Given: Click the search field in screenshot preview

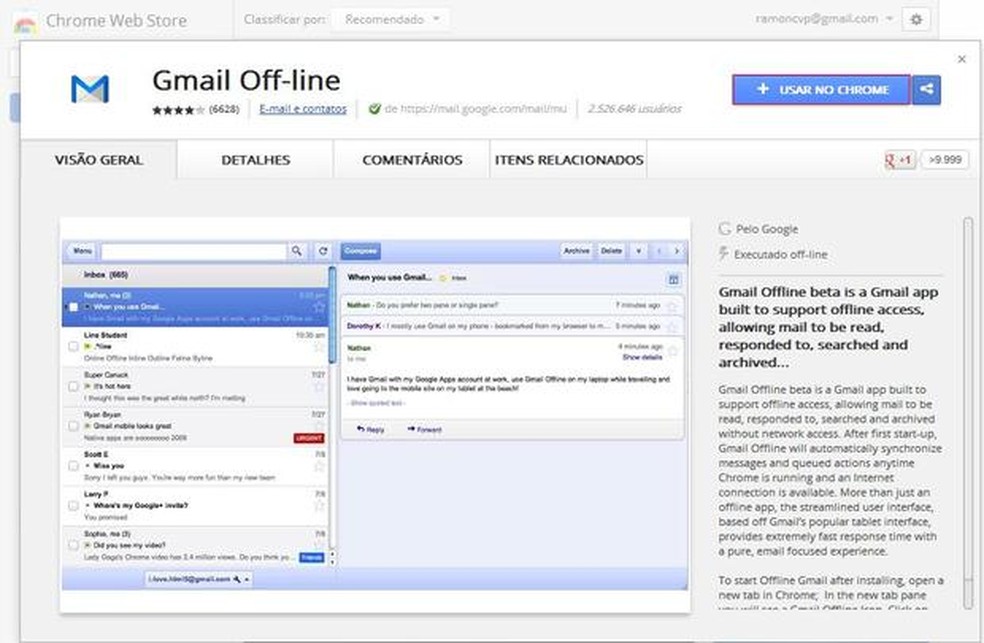Looking at the screenshot, I should pyautogui.click(x=193, y=252).
